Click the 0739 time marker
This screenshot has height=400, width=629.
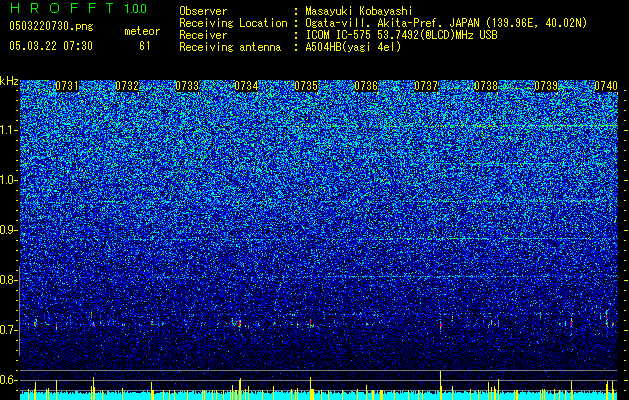coord(546,86)
